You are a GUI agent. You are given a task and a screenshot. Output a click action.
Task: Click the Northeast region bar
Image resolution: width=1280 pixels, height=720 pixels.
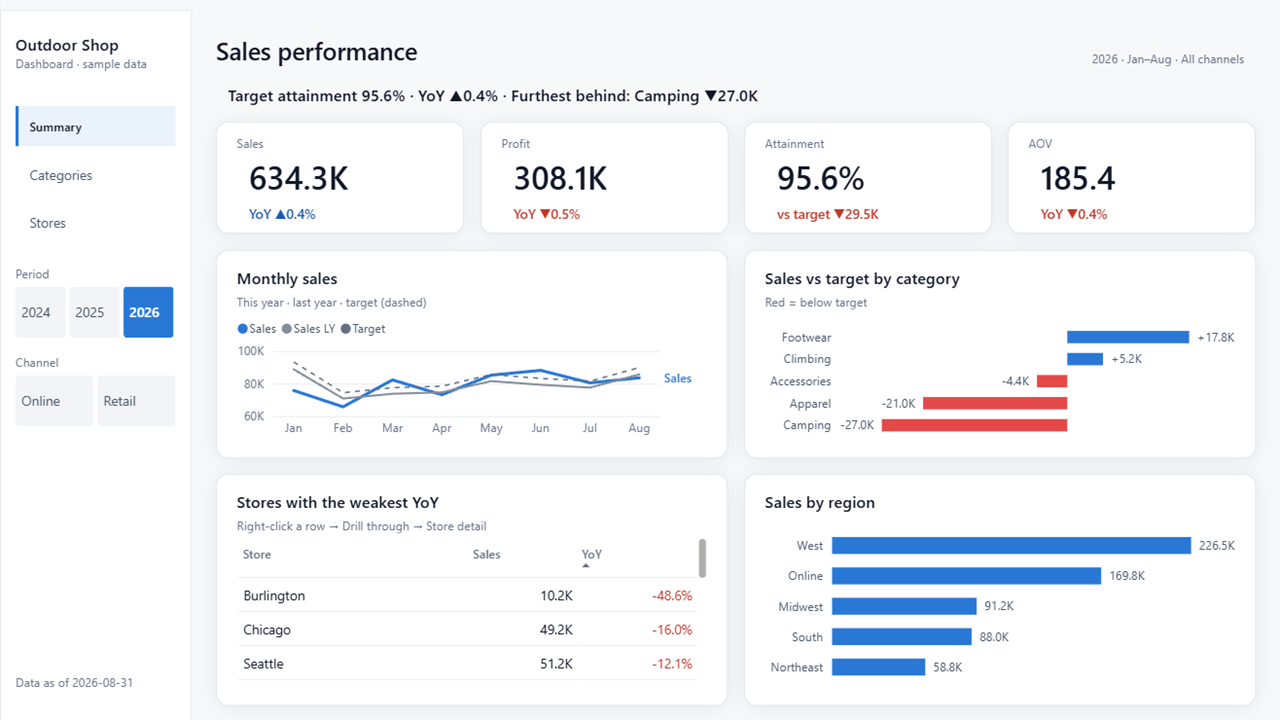878,667
